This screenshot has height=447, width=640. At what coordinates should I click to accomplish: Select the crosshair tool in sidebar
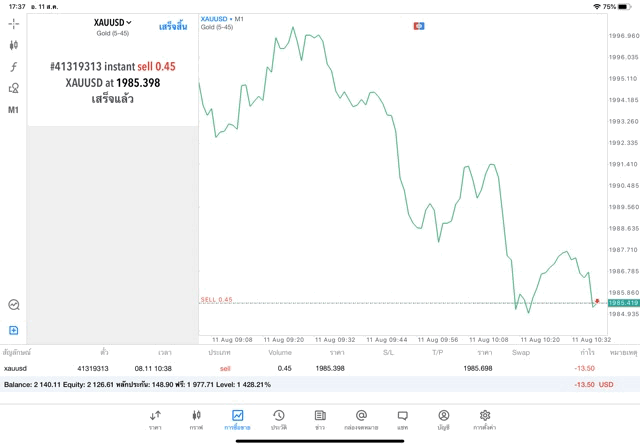(x=14, y=23)
